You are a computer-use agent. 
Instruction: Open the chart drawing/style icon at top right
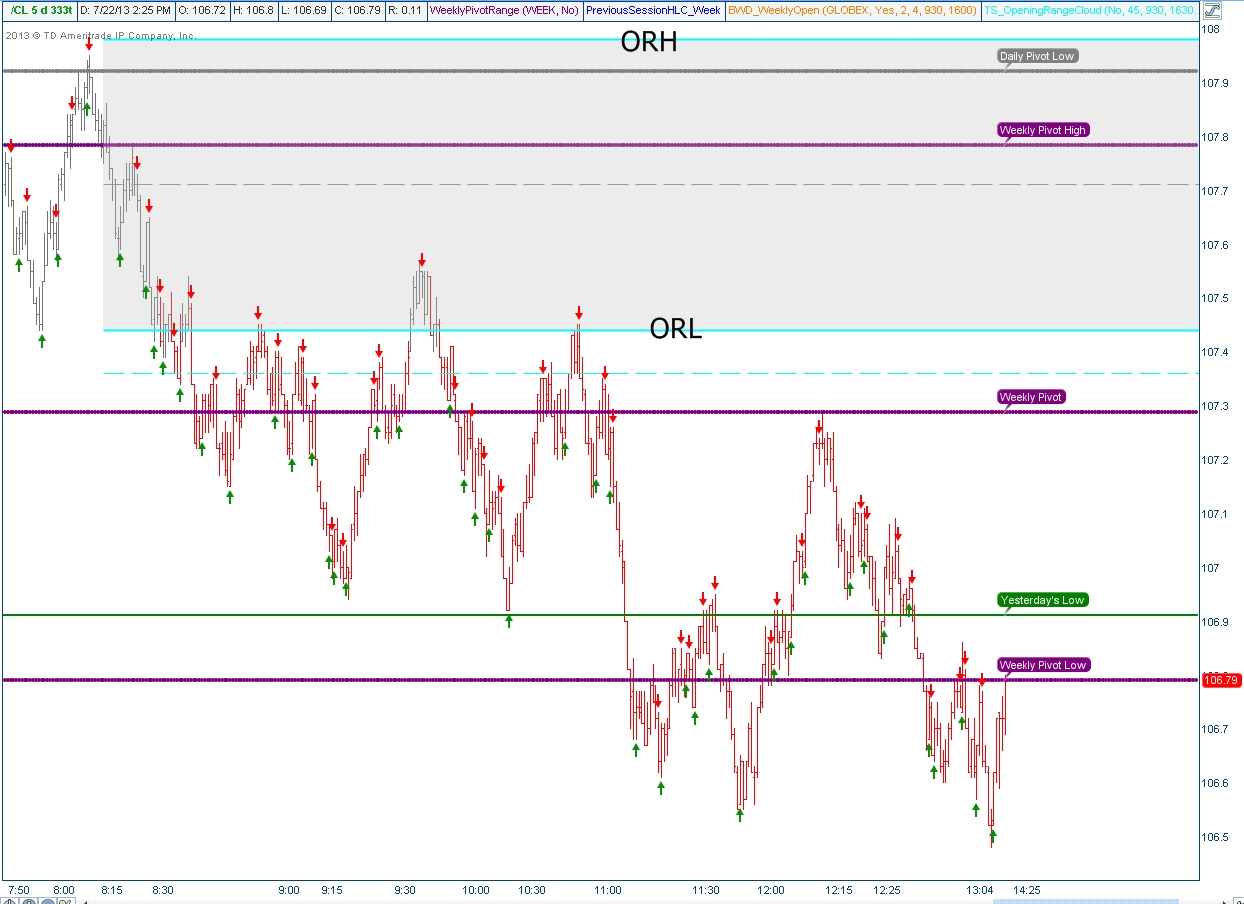point(1211,12)
